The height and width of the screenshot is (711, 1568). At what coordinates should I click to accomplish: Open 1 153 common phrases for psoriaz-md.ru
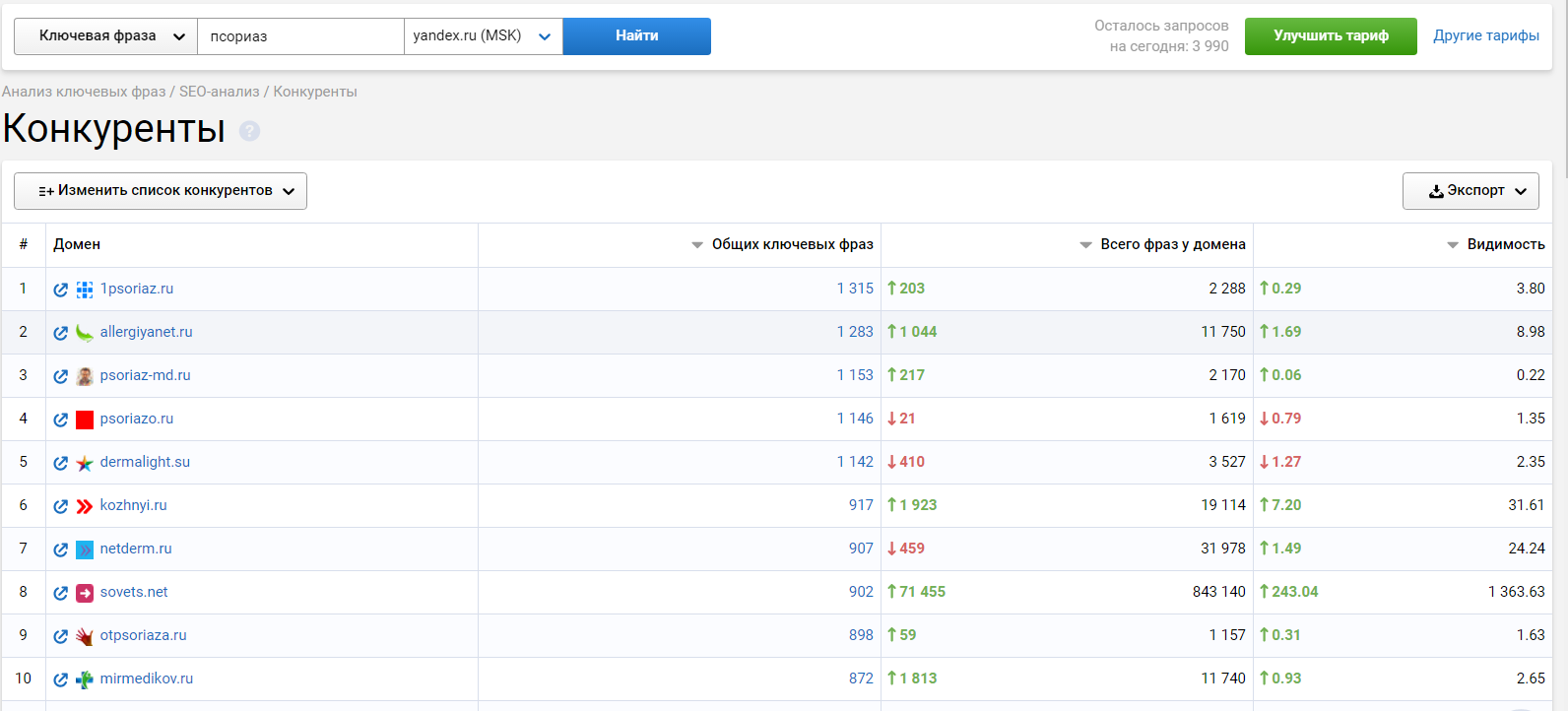point(855,375)
